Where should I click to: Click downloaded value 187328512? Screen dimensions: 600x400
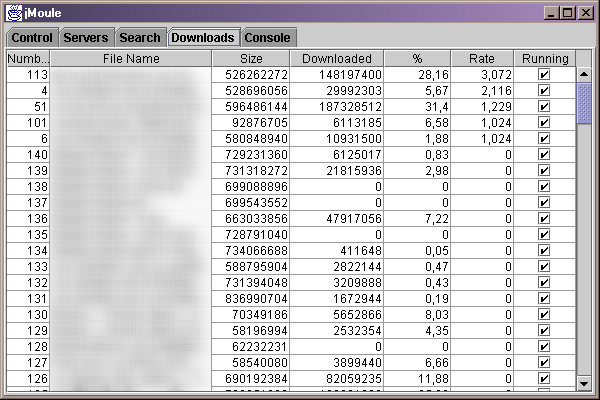[x=337, y=107]
